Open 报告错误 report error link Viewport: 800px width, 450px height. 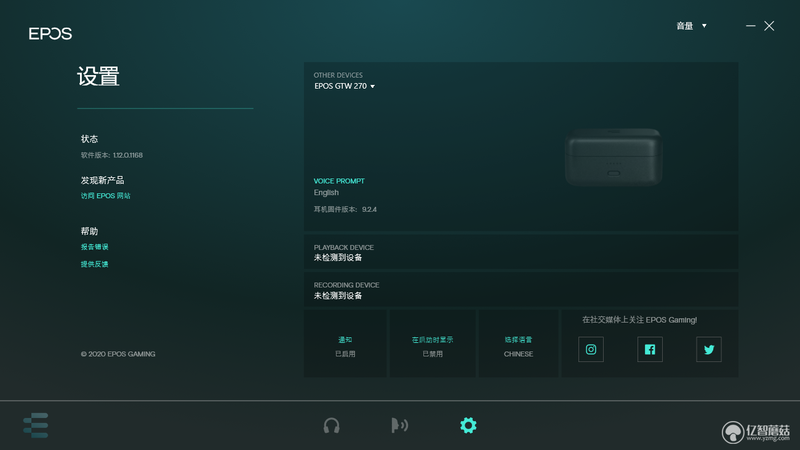click(94, 247)
